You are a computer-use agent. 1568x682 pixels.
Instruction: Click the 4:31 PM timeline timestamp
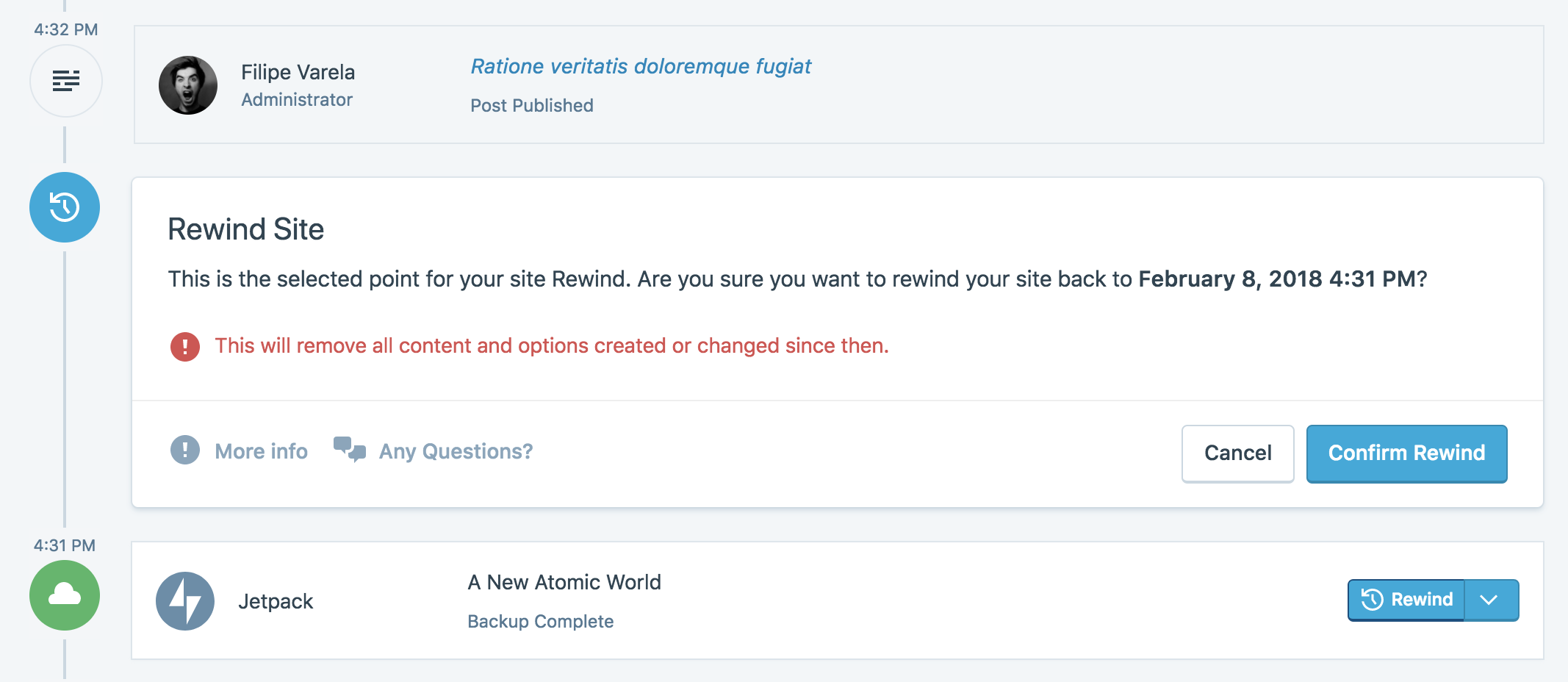(65, 545)
